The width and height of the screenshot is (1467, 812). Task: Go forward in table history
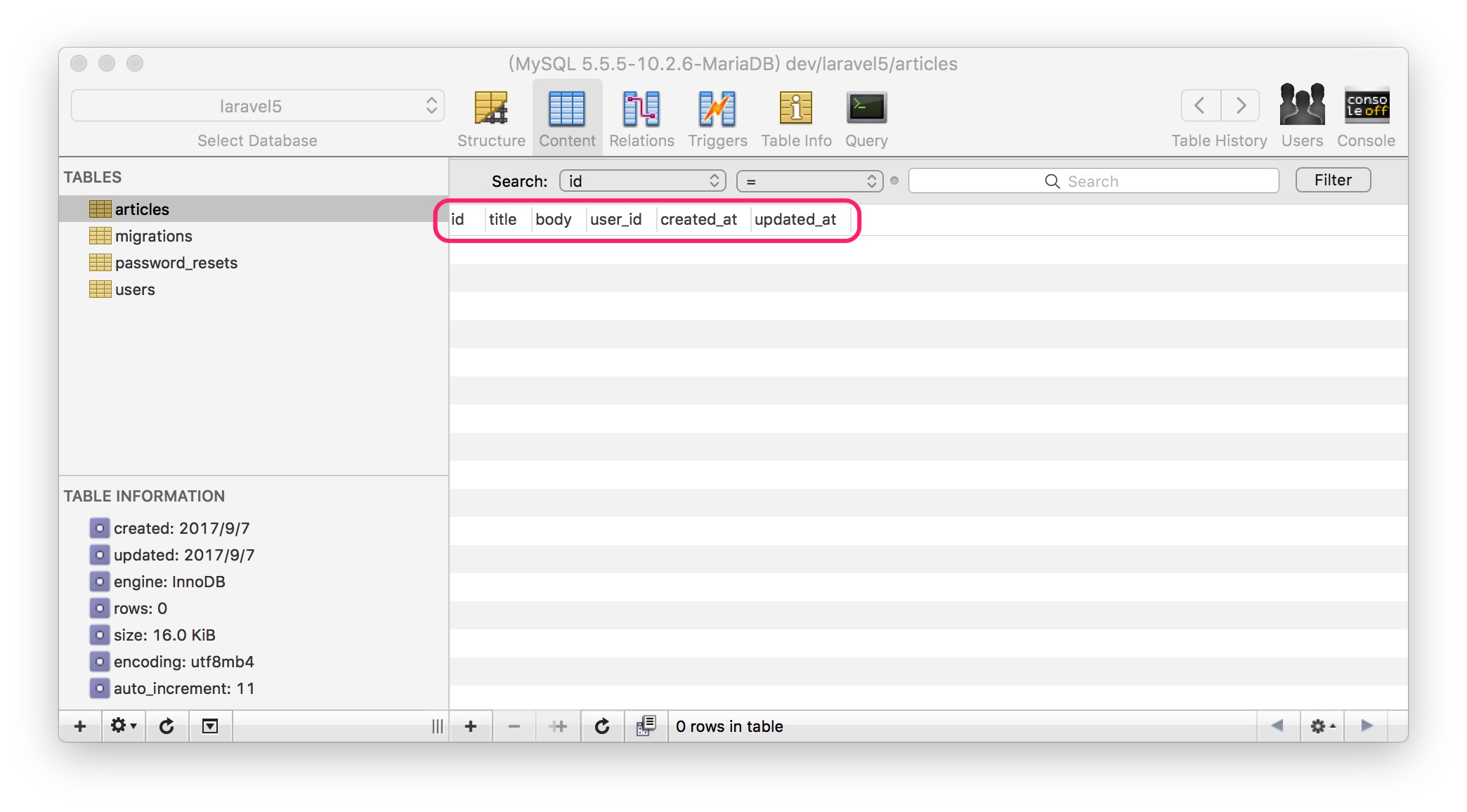(x=1240, y=106)
